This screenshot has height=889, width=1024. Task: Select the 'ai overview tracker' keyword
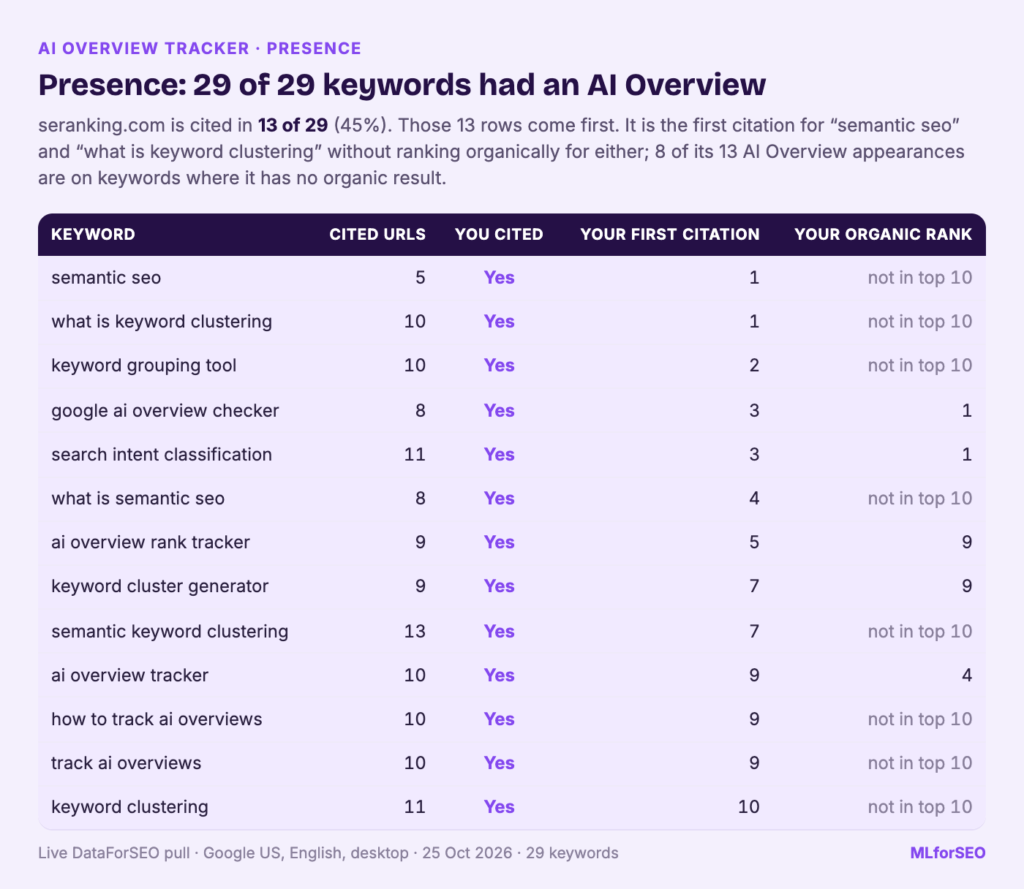(129, 675)
